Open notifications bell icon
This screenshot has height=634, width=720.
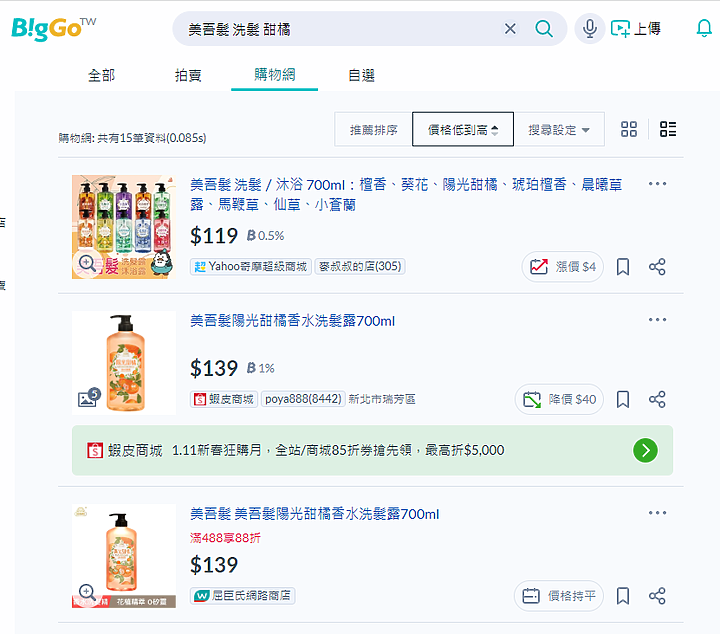coord(703,28)
